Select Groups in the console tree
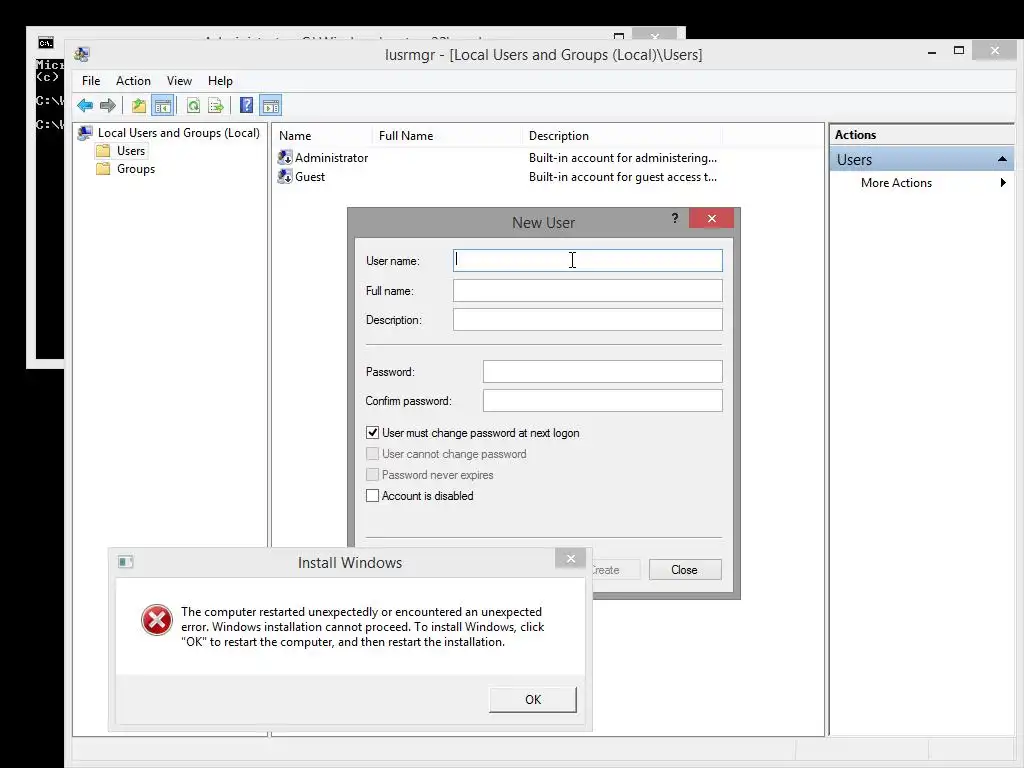1024x768 pixels. [136, 168]
